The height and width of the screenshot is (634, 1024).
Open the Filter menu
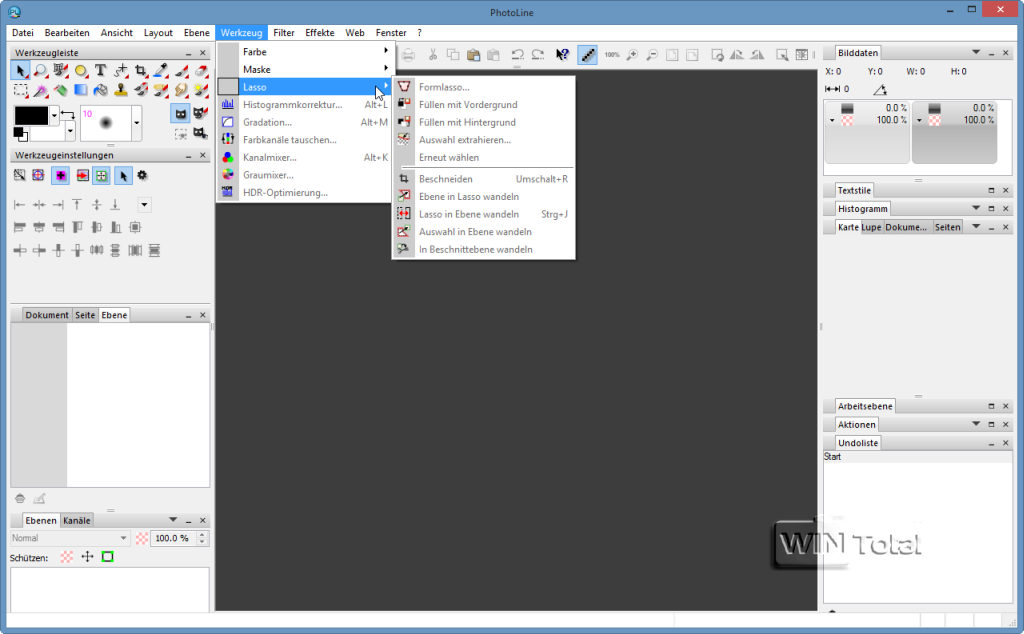(283, 33)
